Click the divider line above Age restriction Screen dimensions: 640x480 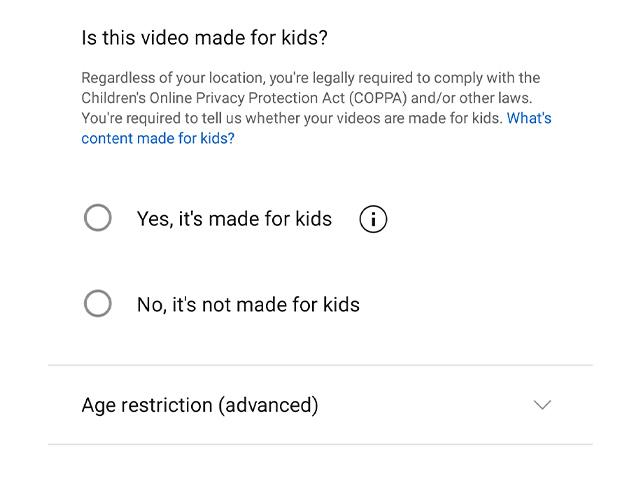[320, 365]
